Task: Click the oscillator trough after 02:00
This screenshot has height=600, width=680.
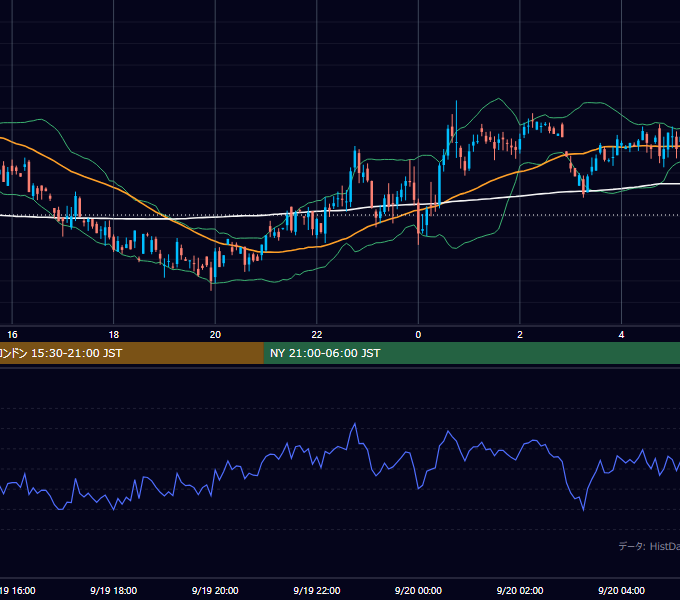Action: coord(583,510)
